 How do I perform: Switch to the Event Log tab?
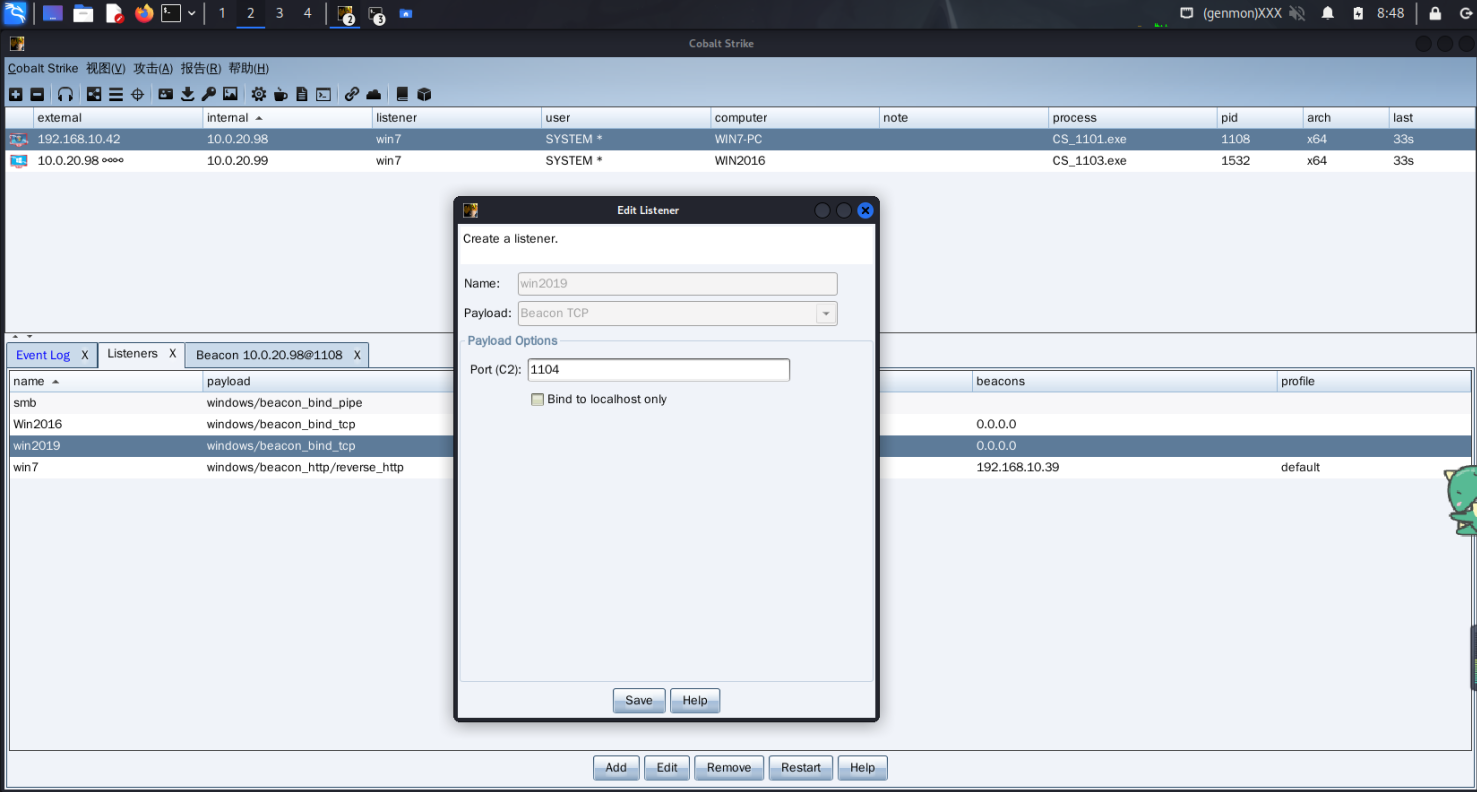click(43, 355)
